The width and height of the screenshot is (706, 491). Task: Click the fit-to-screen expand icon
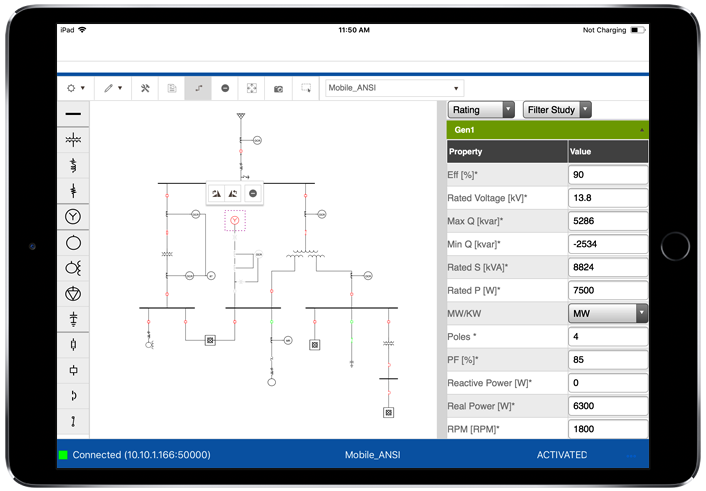pos(252,88)
